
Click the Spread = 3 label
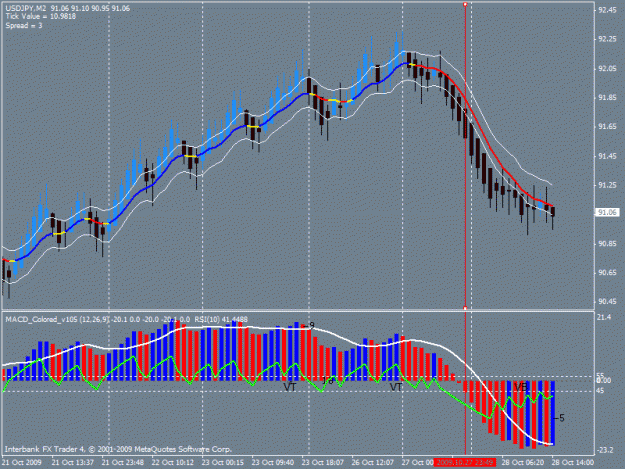point(24,26)
